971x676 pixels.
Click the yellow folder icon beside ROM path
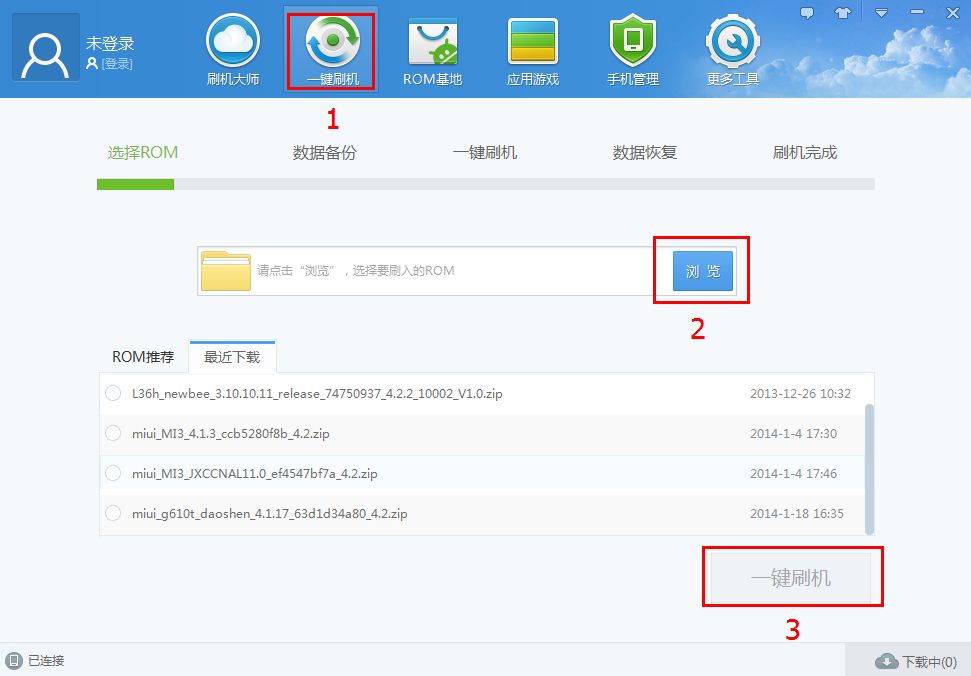227,270
